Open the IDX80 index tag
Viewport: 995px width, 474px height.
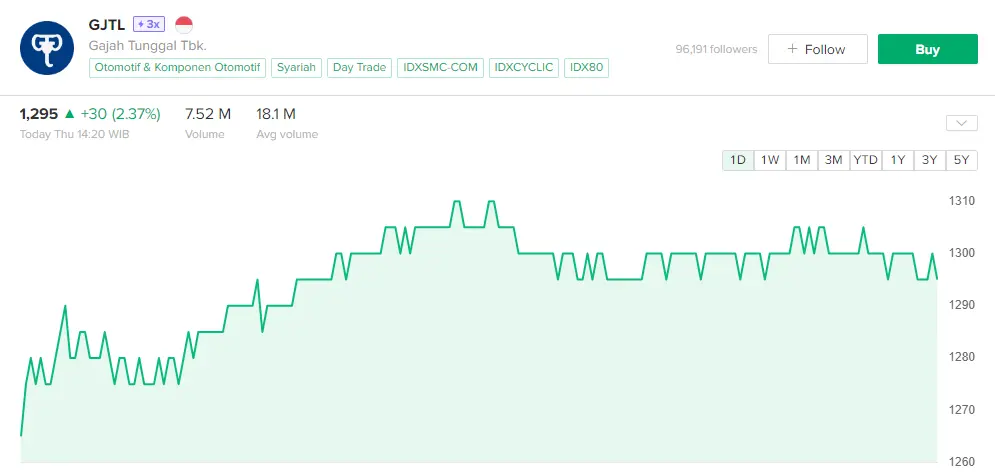pos(586,68)
